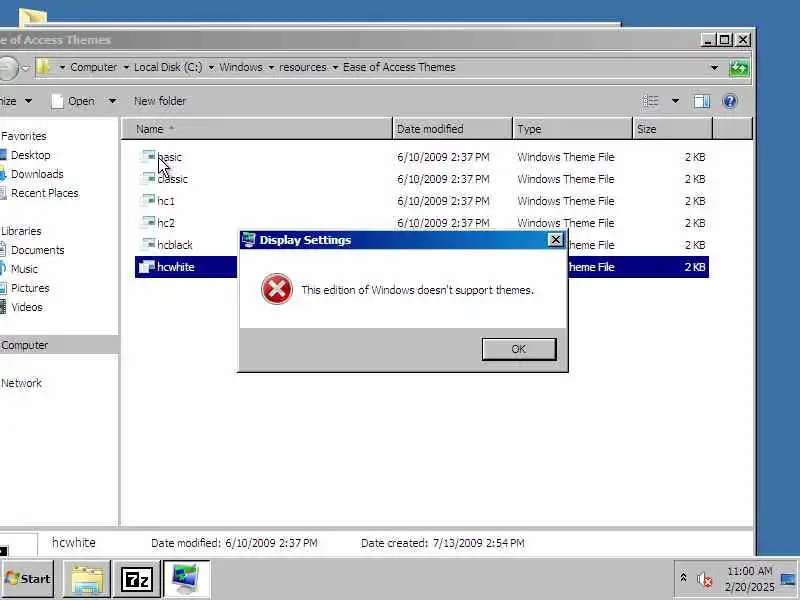Toggle the preview pane icon
This screenshot has height=600, width=800.
[x=702, y=101]
